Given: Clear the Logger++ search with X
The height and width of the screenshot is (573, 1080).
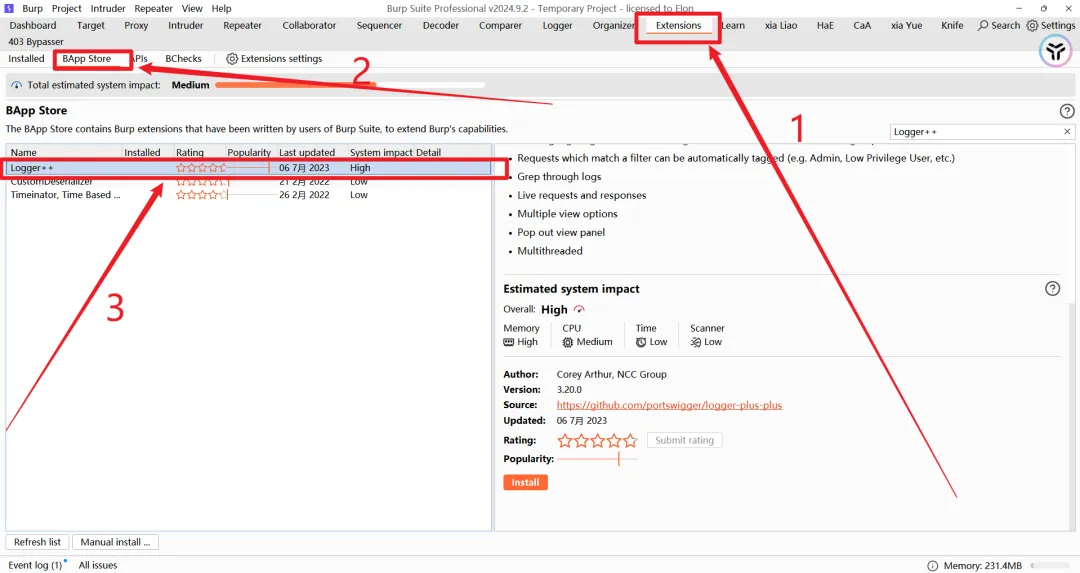Looking at the screenshot, I should [1067, 132].
